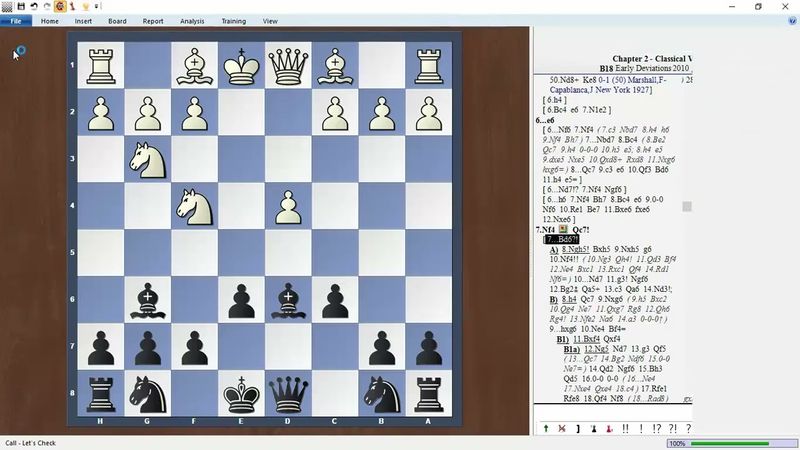Viewport: 800px width, 450px height.
Task: Click the green up arrow annotation icon
Action: pyautogui.click(x=546, y=428)
